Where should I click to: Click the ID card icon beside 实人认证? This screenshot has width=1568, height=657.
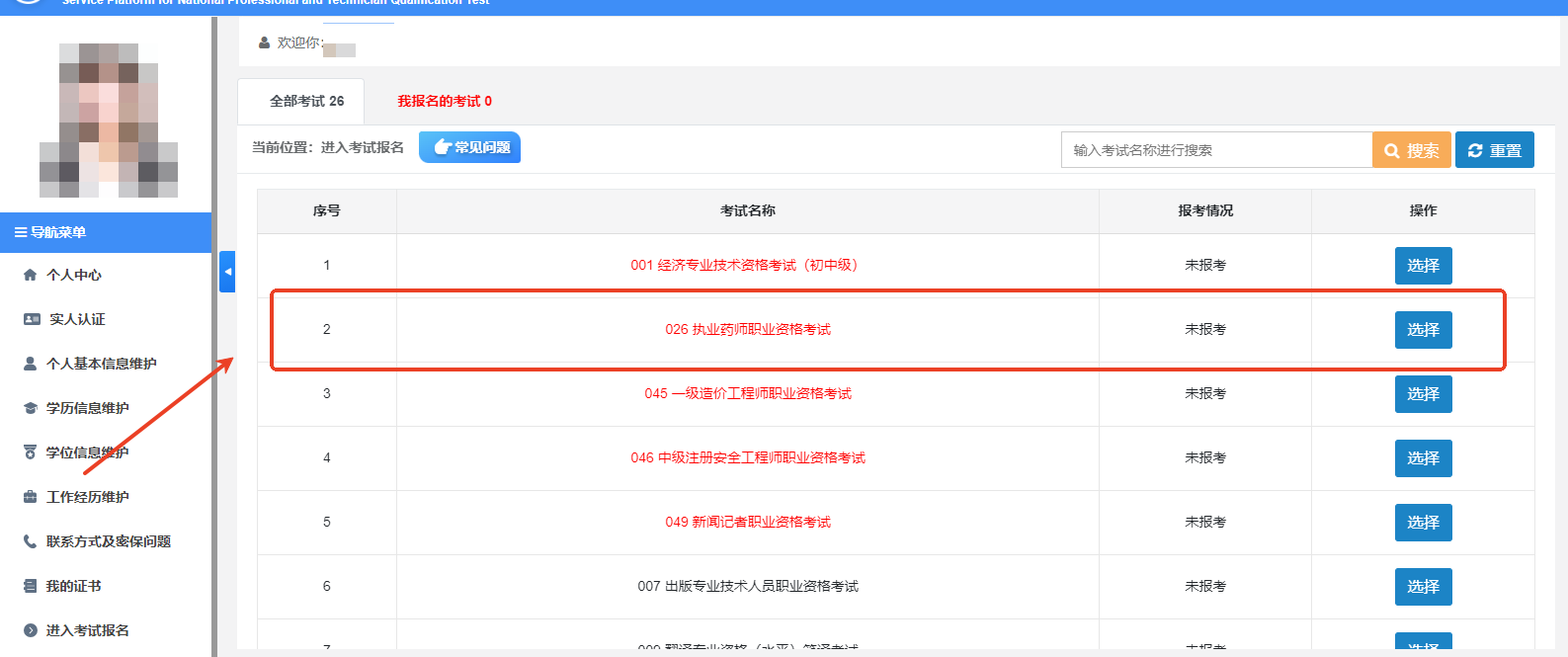tap(31, 319)
